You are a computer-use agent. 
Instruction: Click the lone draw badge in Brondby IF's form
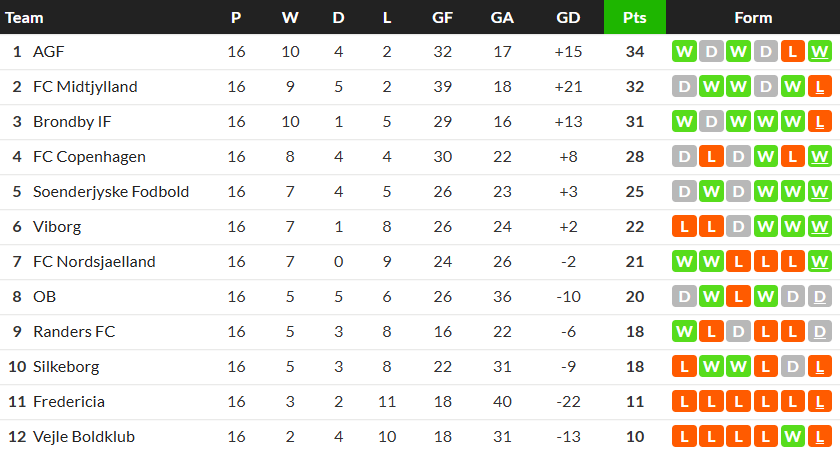click(711, 122)
